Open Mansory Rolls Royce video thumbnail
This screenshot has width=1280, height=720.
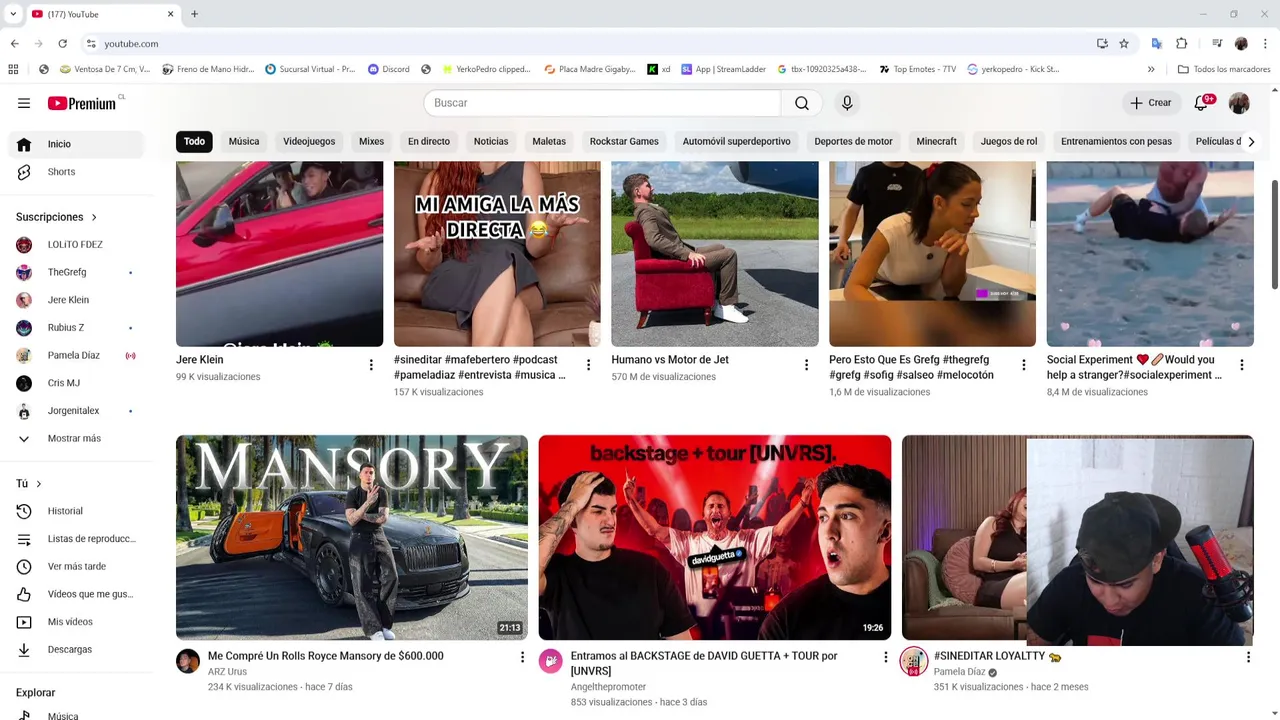[x=352, y=538]
